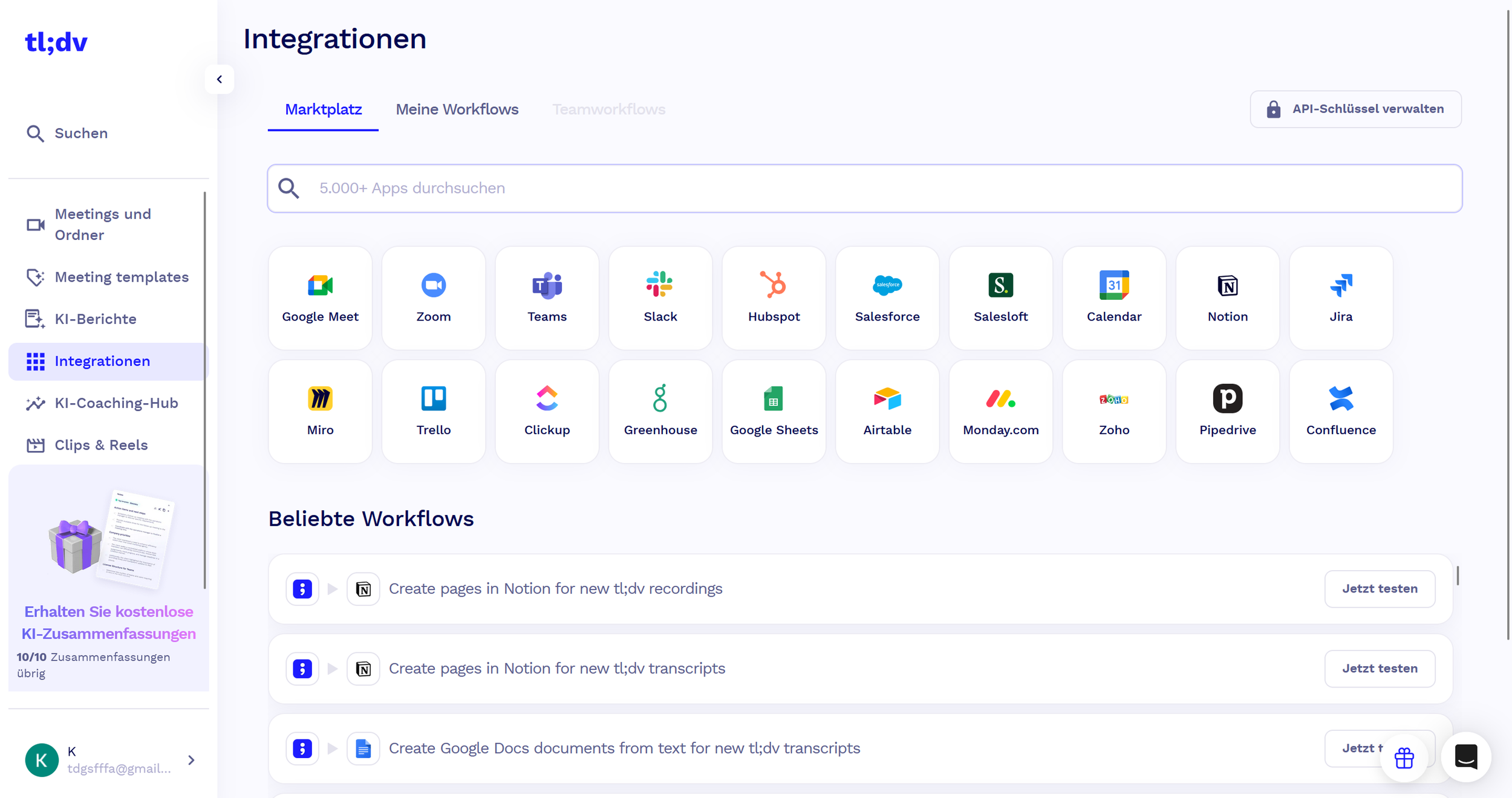Click the Notion integration icon
Screen dimensions: 1512x798
coord(1227,285)
